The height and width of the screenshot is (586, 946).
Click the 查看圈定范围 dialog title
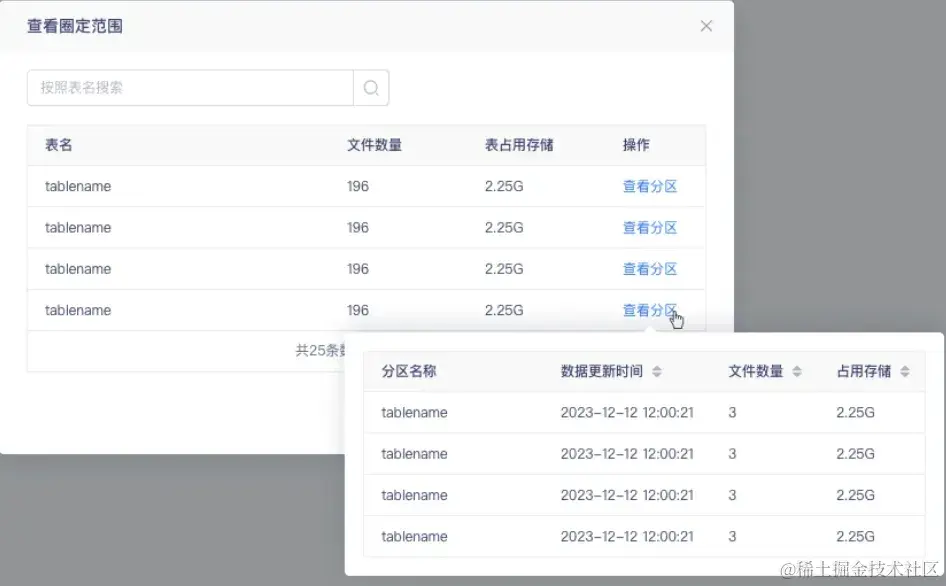tap(75, 26)
